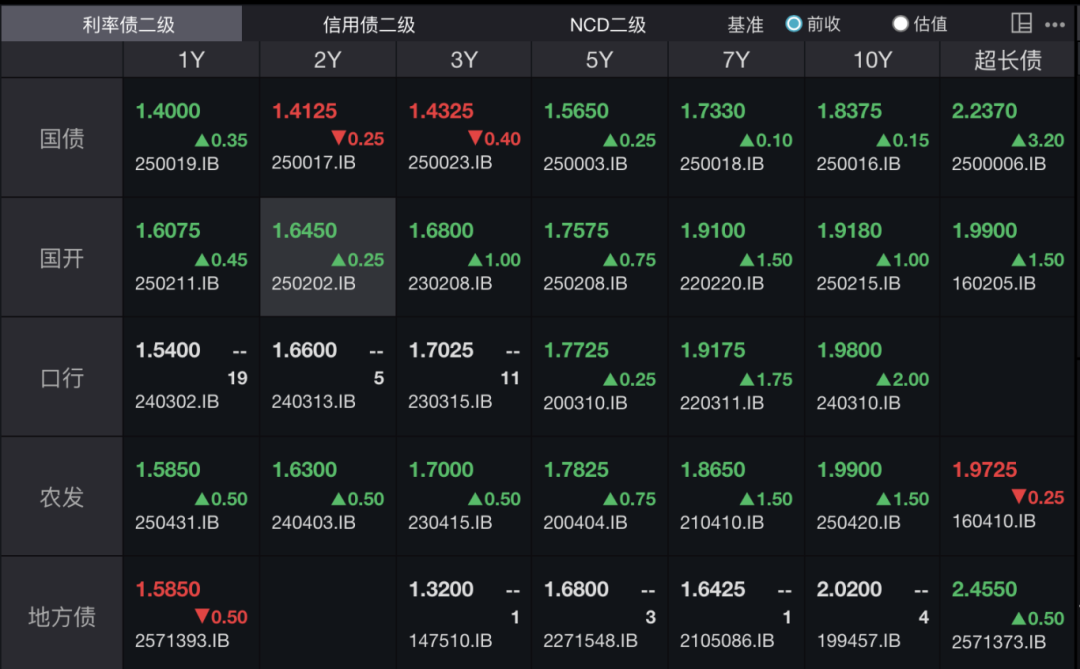The height and width of the screenshot is (669, 1080).
Task: Switch to the 信用债二级 tab
Action: coord(368,24)
